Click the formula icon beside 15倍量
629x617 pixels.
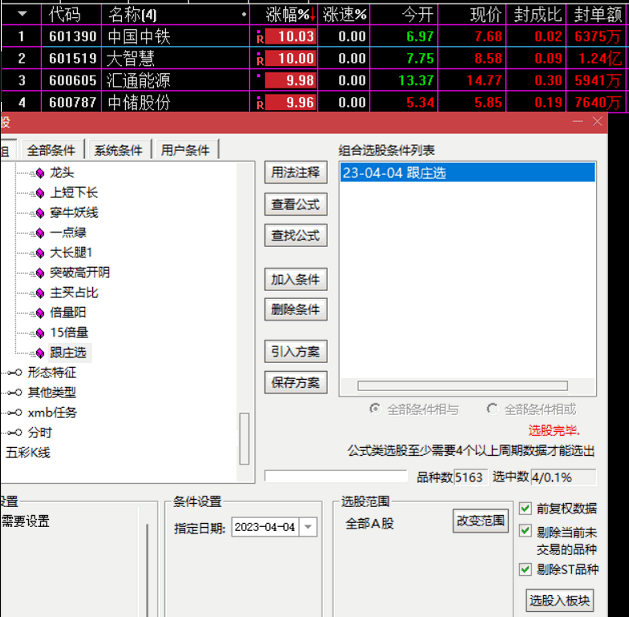pos(40,333)
